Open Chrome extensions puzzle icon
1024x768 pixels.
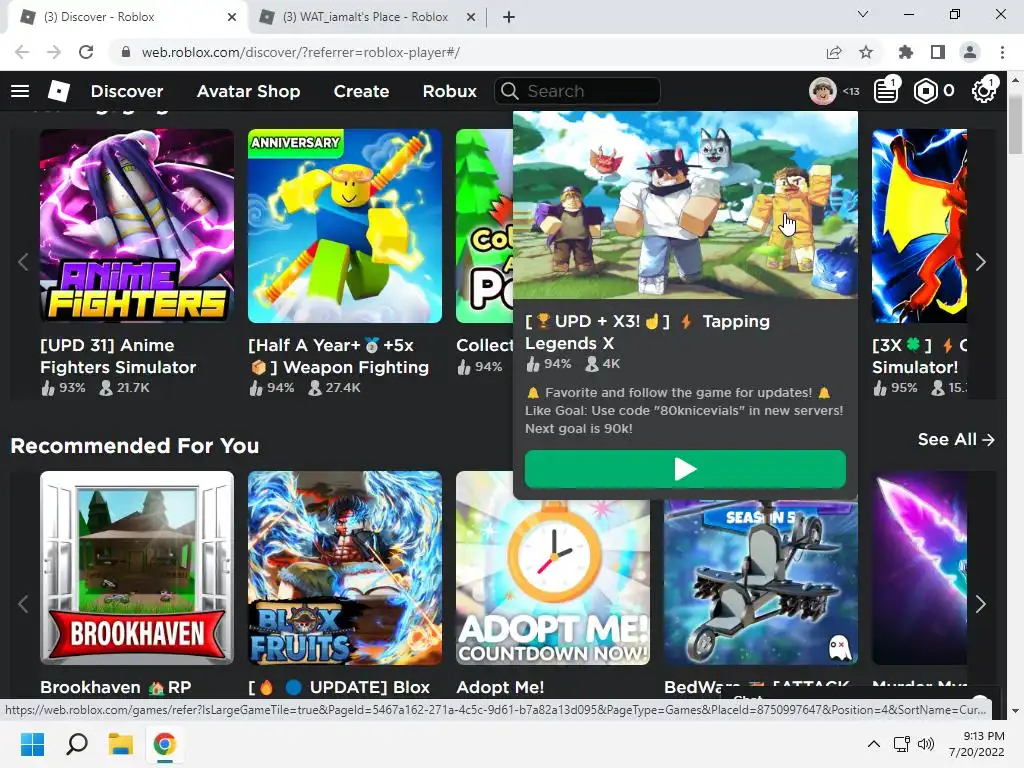pos(906,52)
